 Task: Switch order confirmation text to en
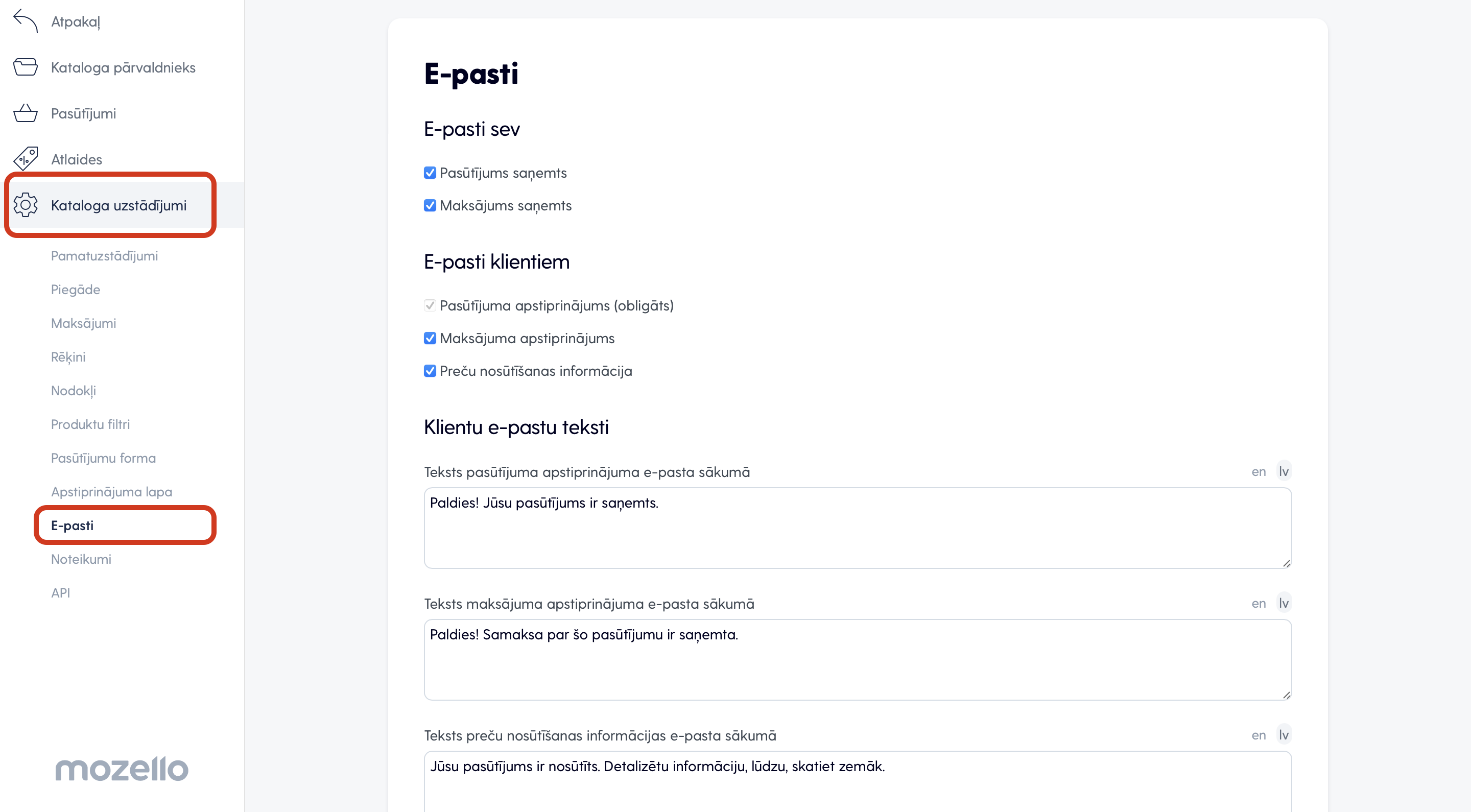pos(1259,472)
